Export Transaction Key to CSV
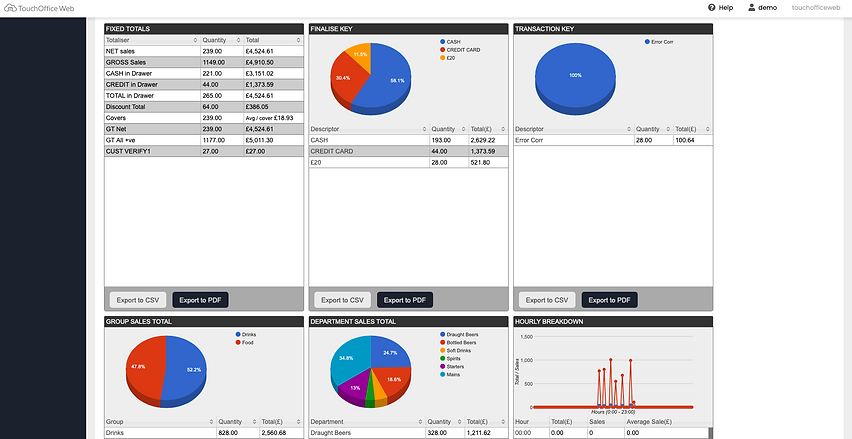852x439 pixels. click(547, 300)
